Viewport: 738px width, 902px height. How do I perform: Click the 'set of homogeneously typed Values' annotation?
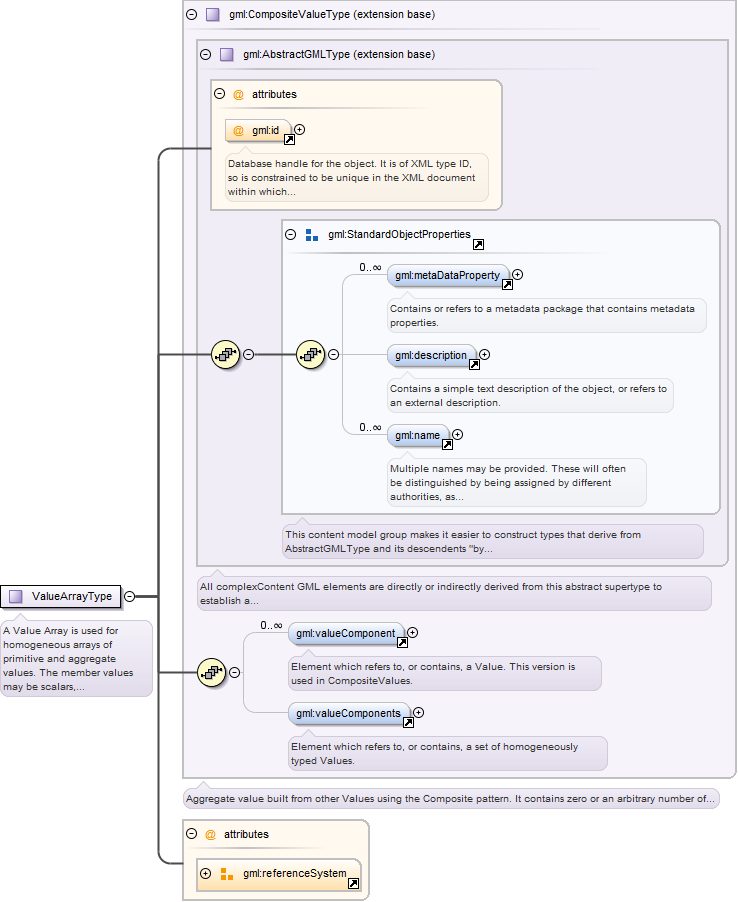[448, 754]
